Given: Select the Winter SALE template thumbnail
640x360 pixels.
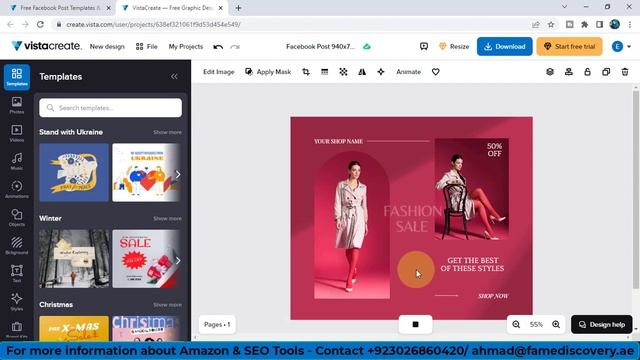Looking at the screenshot, I should (x=147, y=258).
